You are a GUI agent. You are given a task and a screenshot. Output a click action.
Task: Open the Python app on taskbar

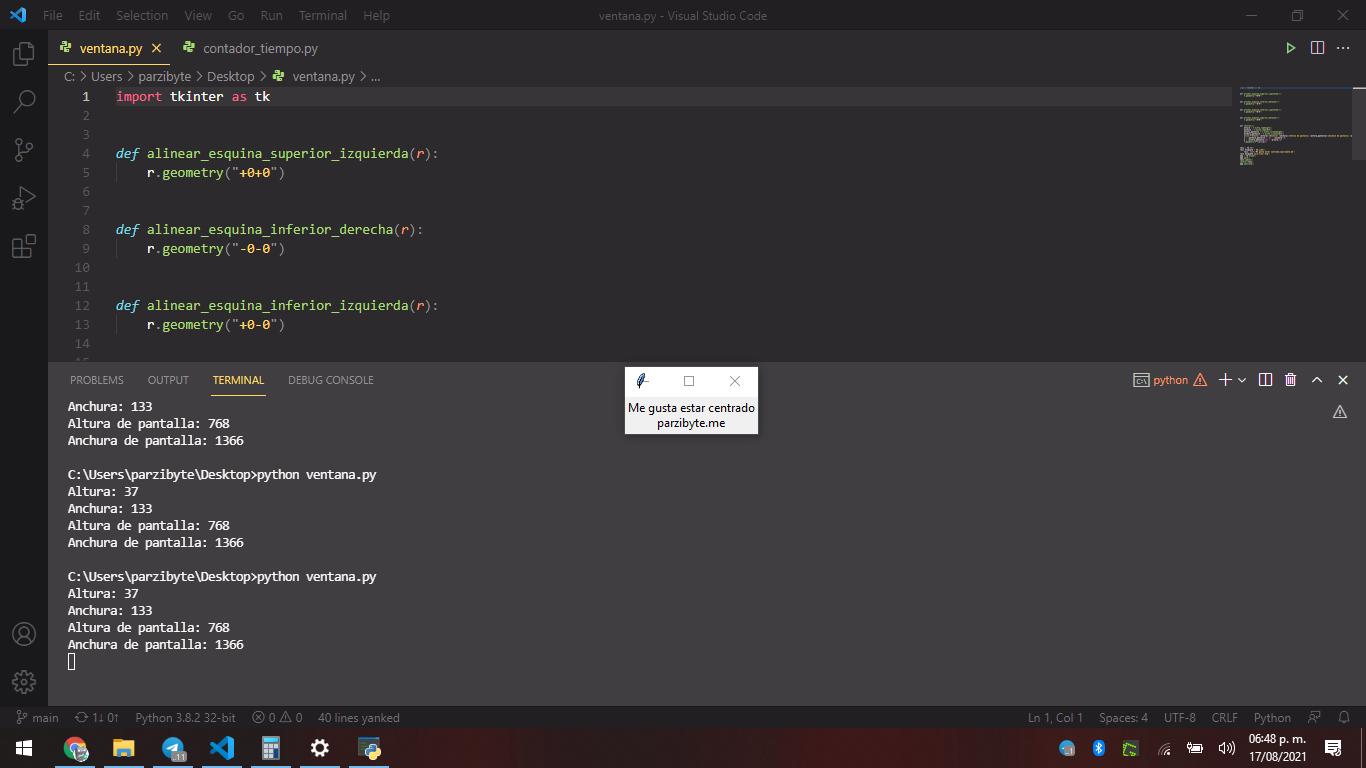click(x=369, y=747)
